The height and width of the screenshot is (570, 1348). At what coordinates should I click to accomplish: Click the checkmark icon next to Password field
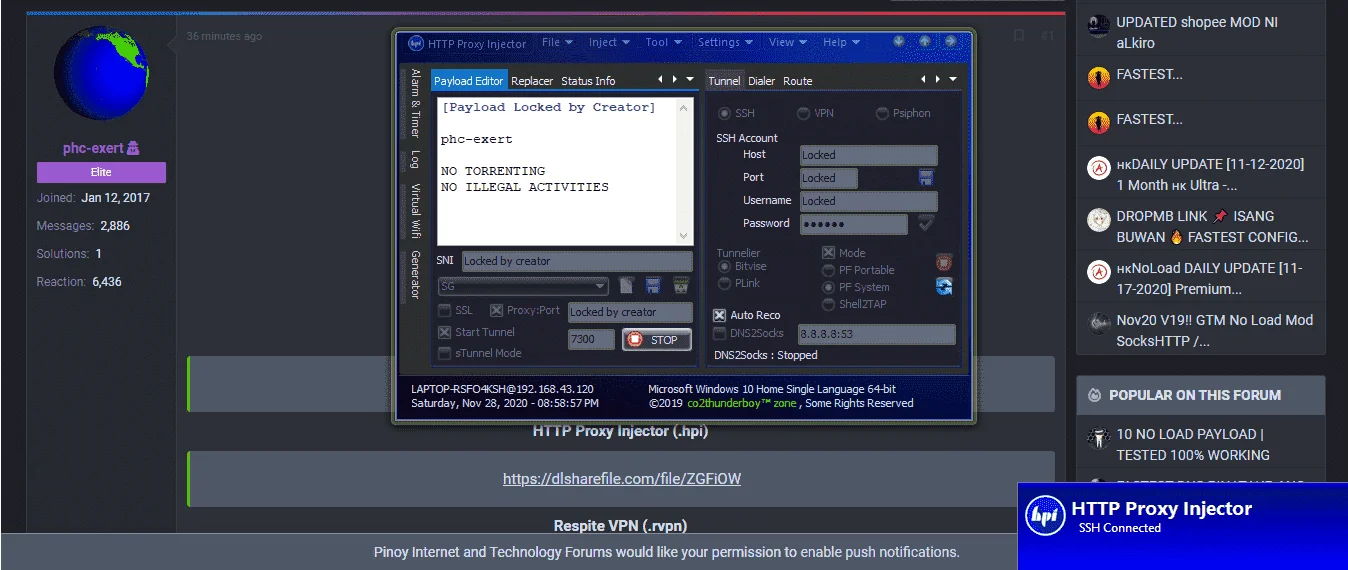pos(926,223)
